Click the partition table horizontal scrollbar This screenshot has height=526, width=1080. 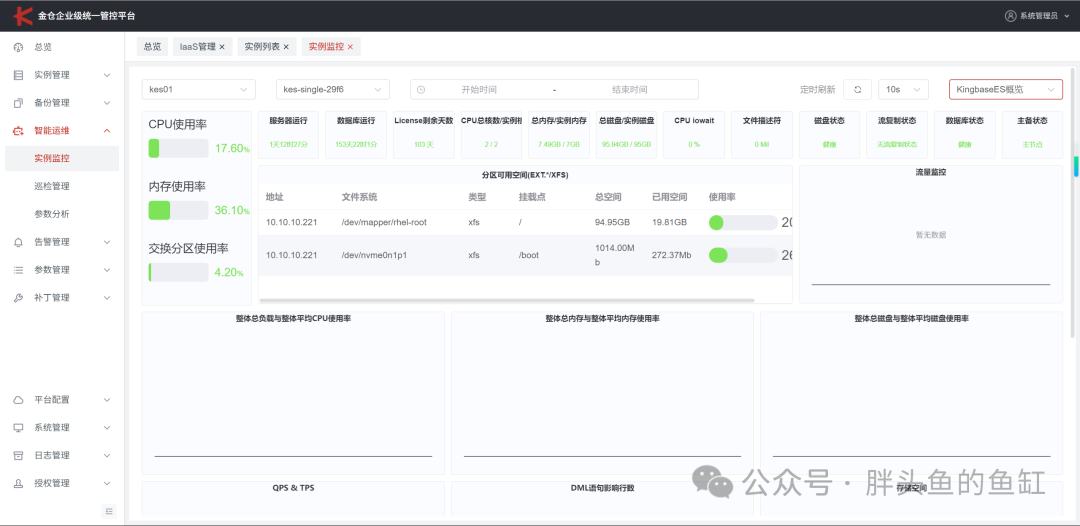(x=507, y=300)
